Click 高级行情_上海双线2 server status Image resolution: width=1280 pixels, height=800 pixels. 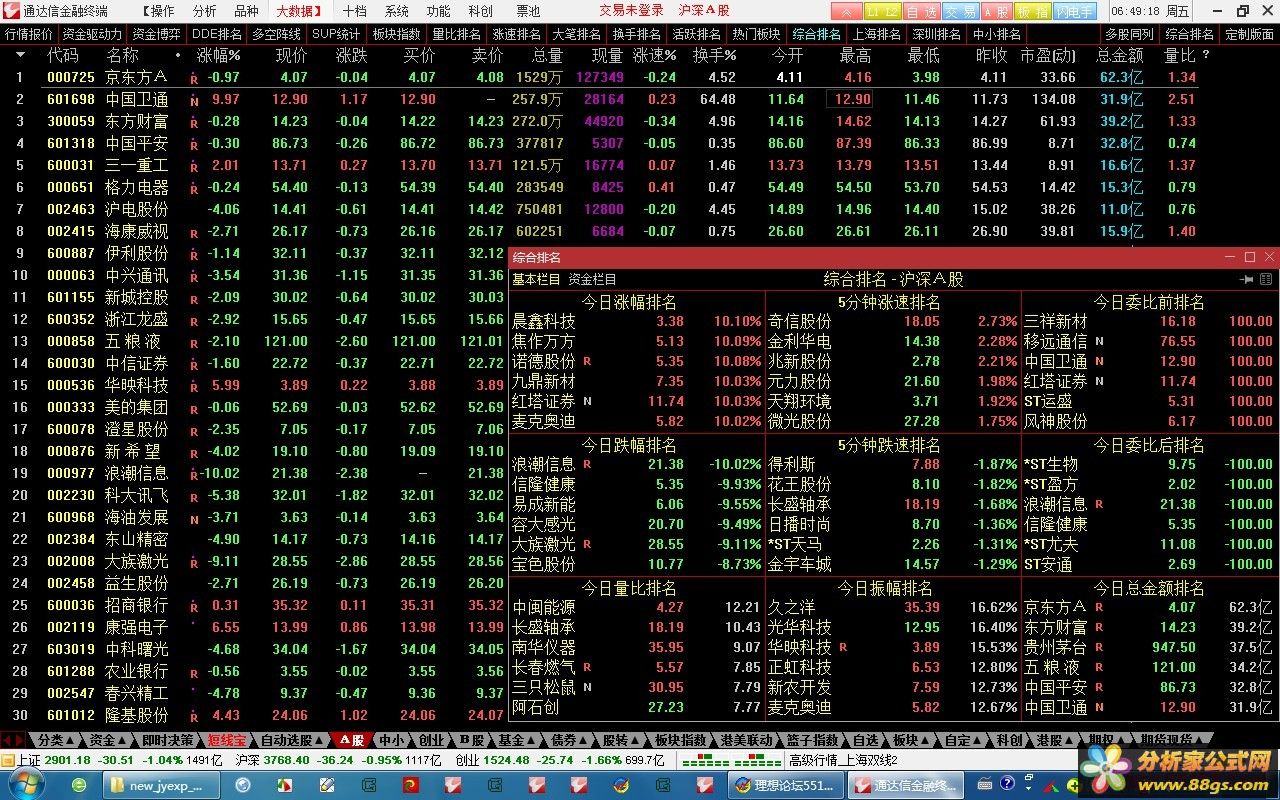point(844,760)
